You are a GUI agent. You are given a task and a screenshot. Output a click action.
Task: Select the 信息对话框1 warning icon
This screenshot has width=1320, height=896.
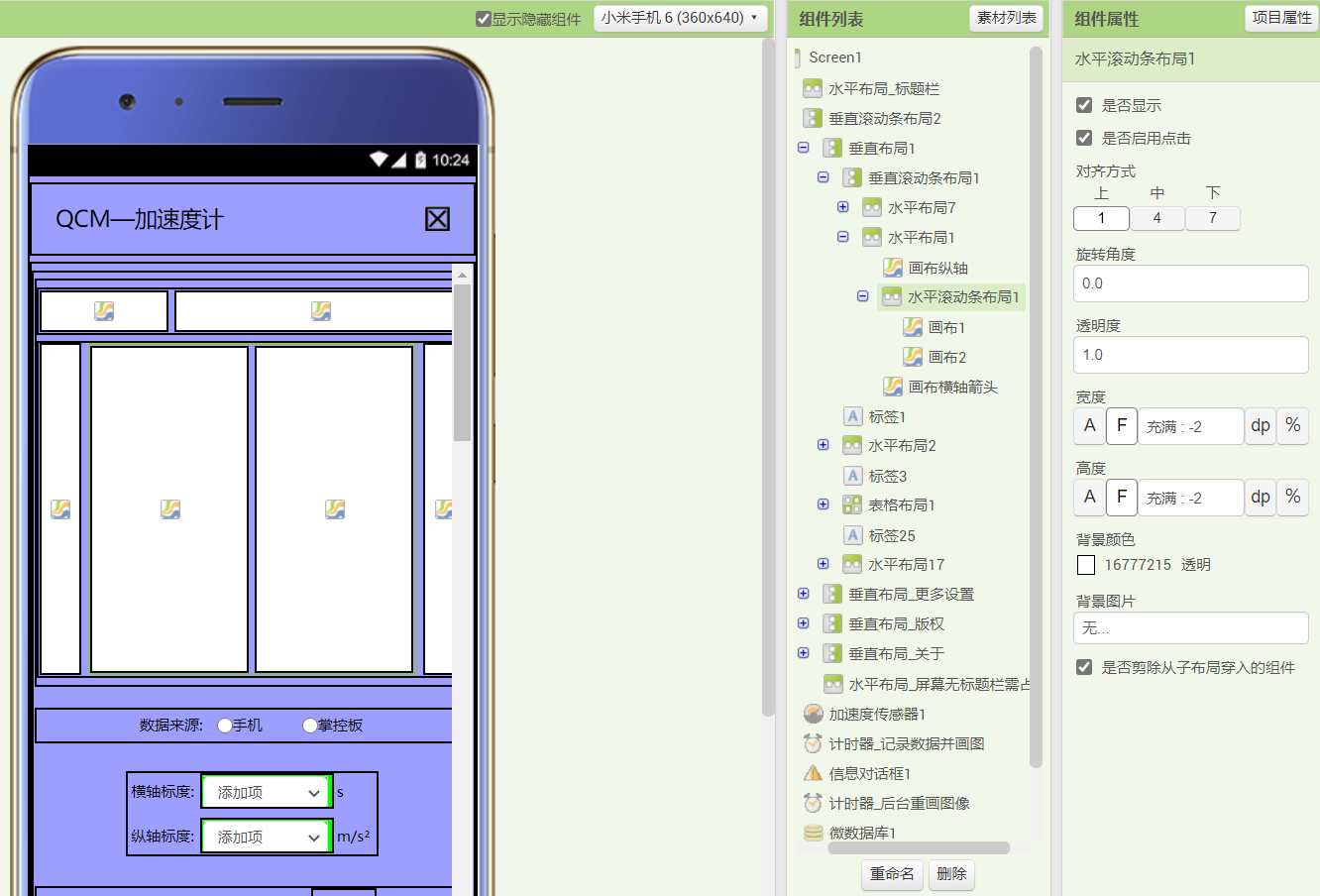pos(813,773)
